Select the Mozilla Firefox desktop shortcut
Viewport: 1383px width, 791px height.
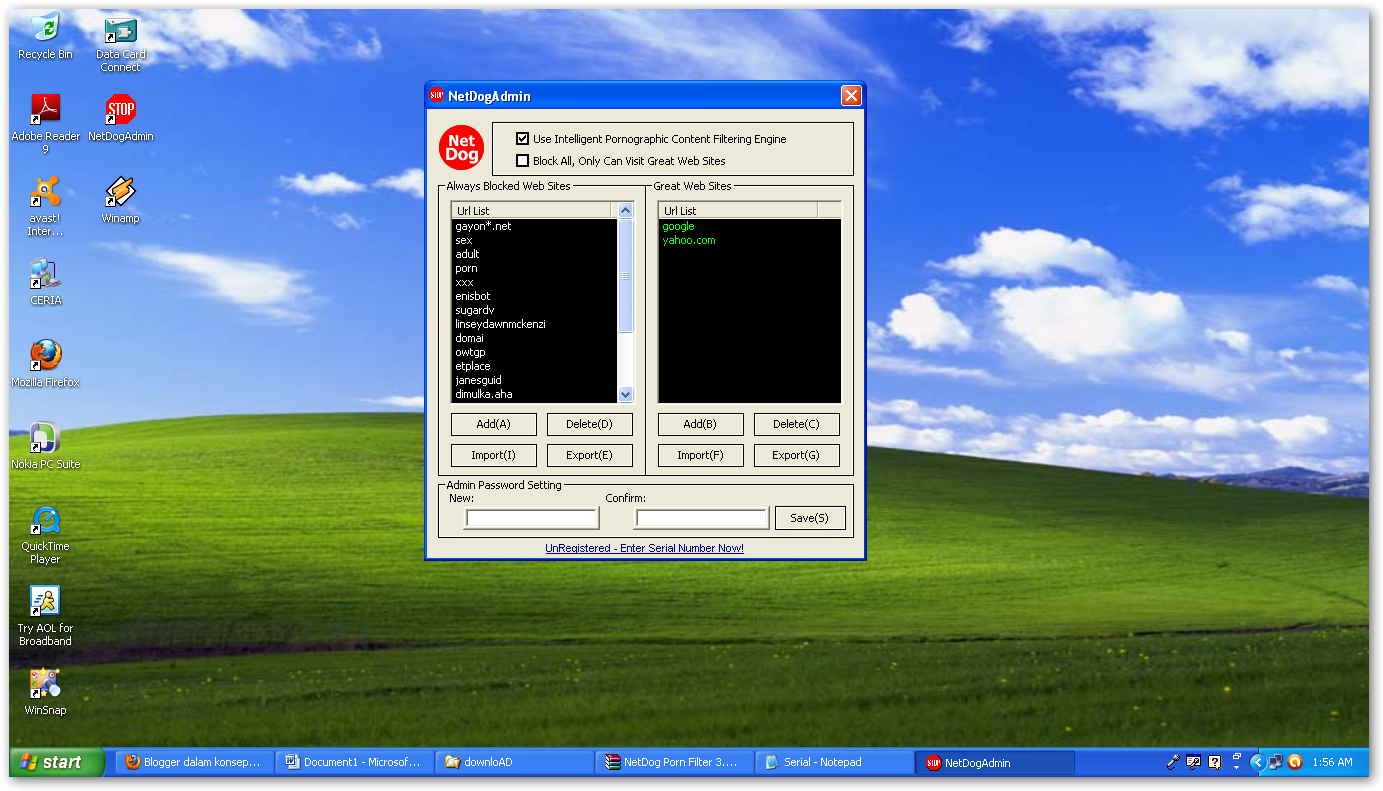(45, 364)
